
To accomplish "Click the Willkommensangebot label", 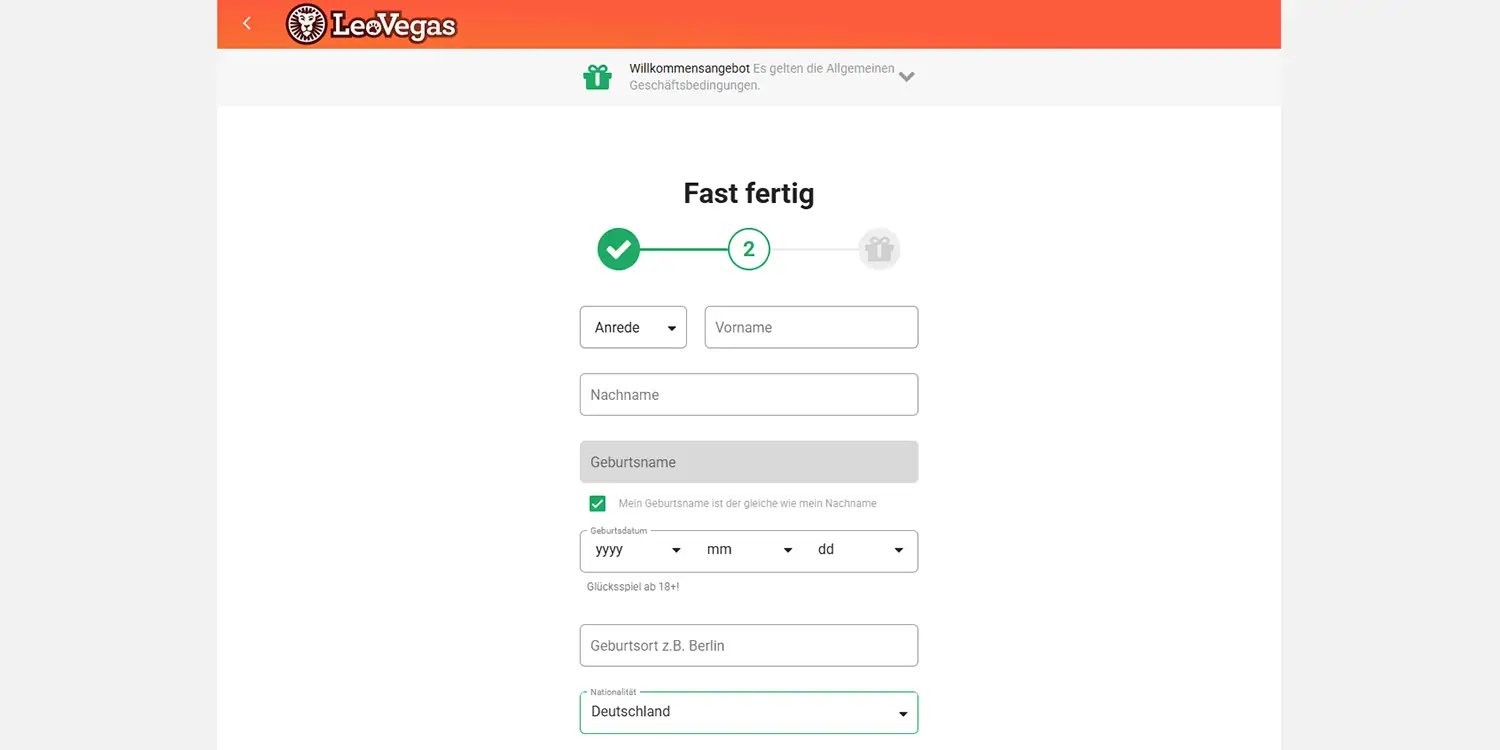I will tap(689, 68).
